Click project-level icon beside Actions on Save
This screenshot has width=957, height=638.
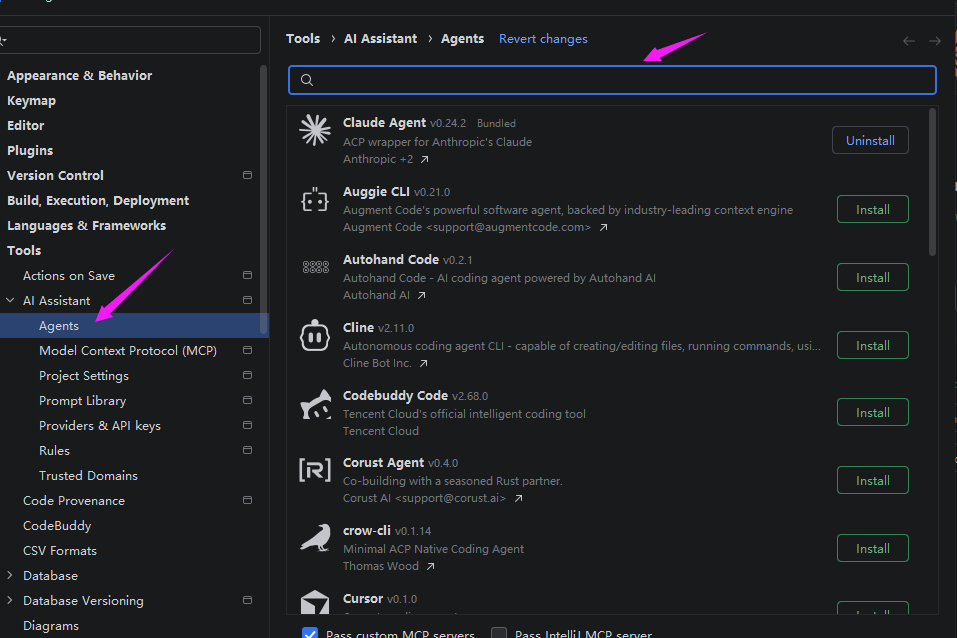[x=247, y=275]
